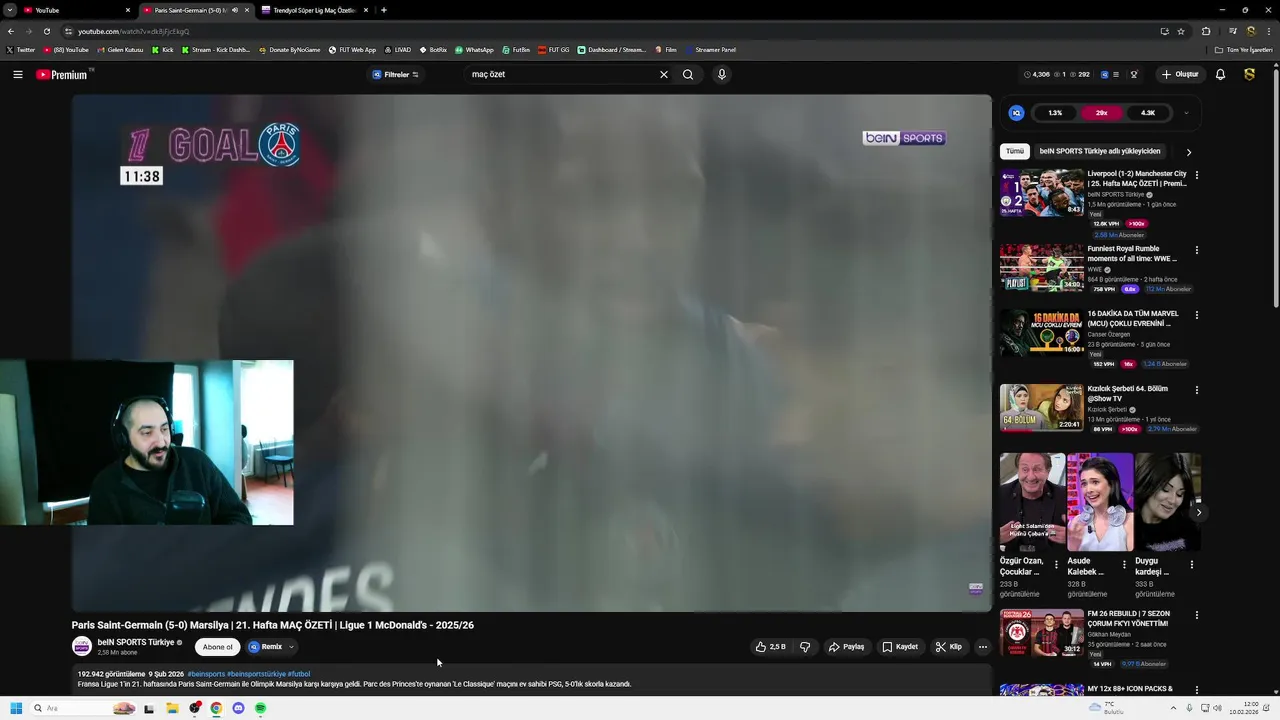The height and width of the screenshot is (720, 1280).
Task: Dislike the video with the thumbs-down button
Action: tap(805, 647)
